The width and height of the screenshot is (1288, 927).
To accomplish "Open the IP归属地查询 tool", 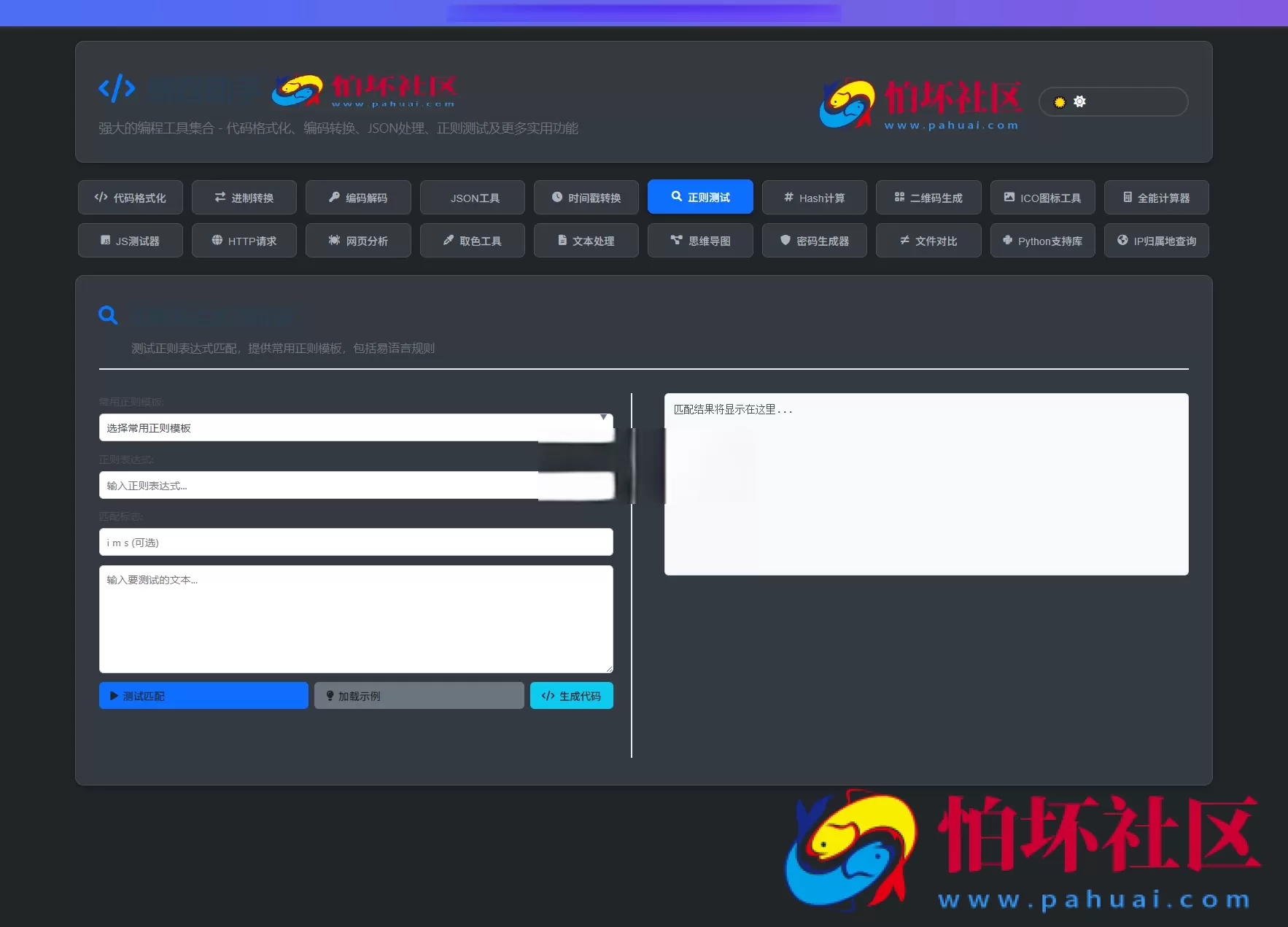I will (1156, 241).
